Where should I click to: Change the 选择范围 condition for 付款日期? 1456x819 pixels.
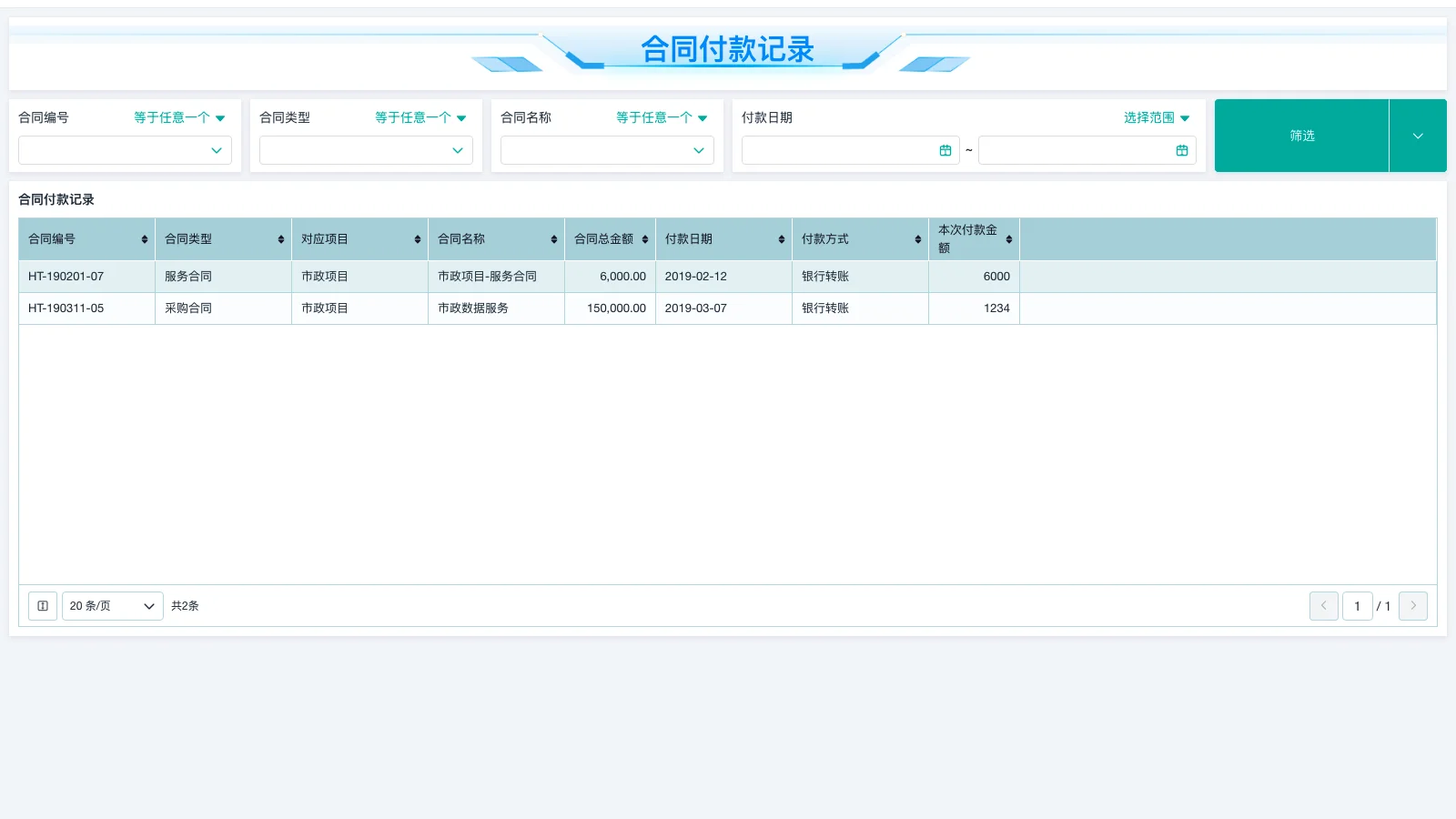[1155, 116]
